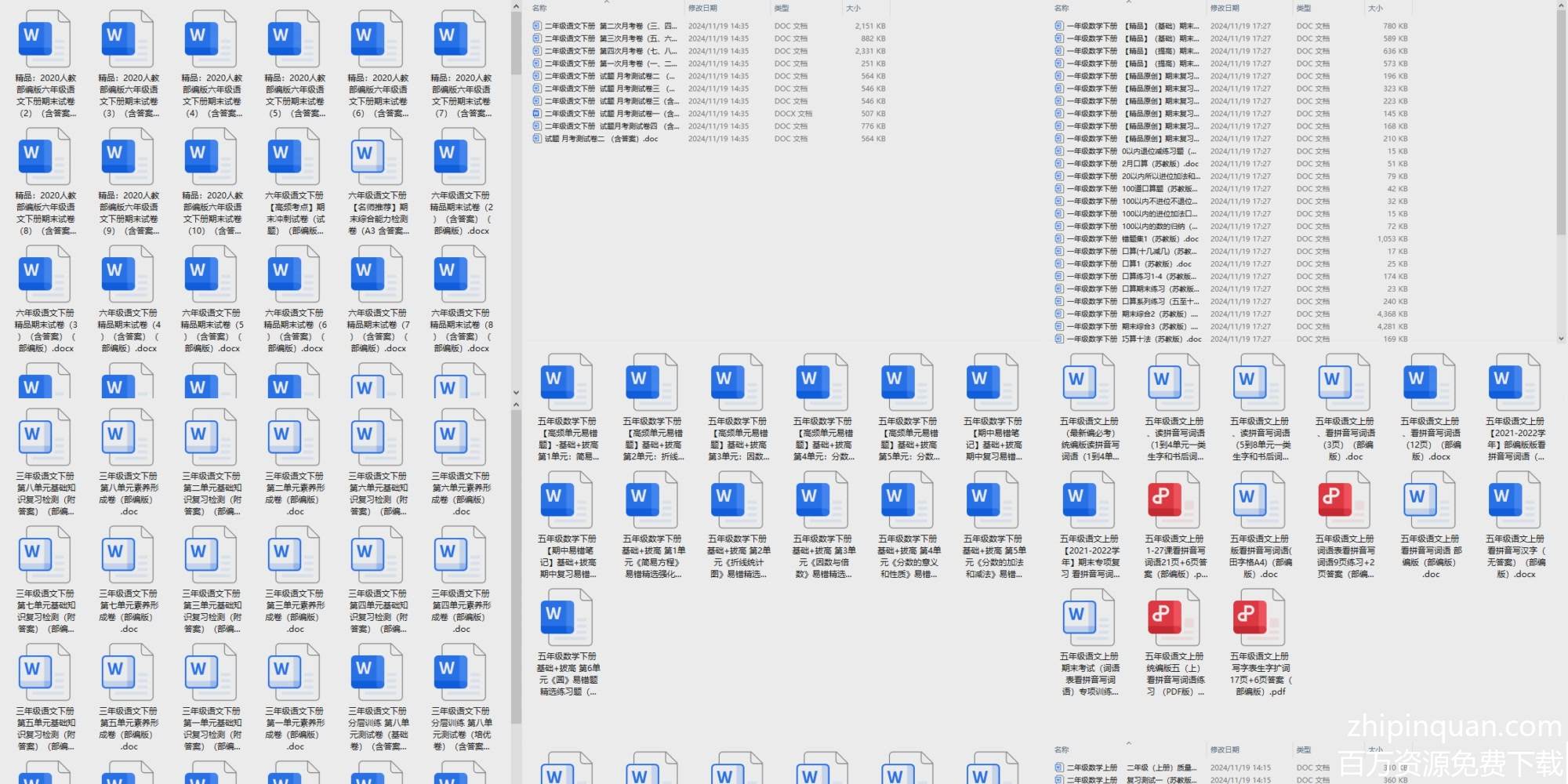Sort the 二年级 file list by 修改日期 column
The image size is (1568, 784).
click(x=702, y=8)
